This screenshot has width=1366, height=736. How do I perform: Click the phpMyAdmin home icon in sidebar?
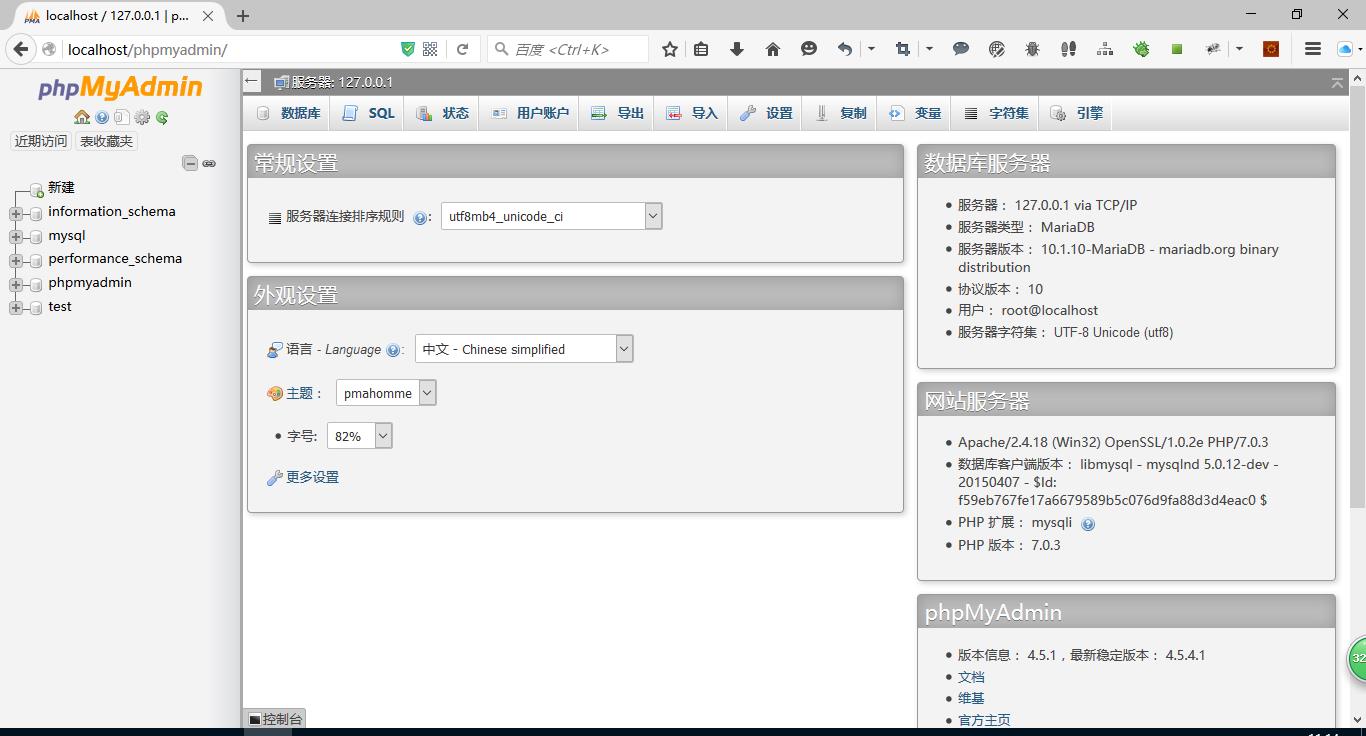click(82, 117)
